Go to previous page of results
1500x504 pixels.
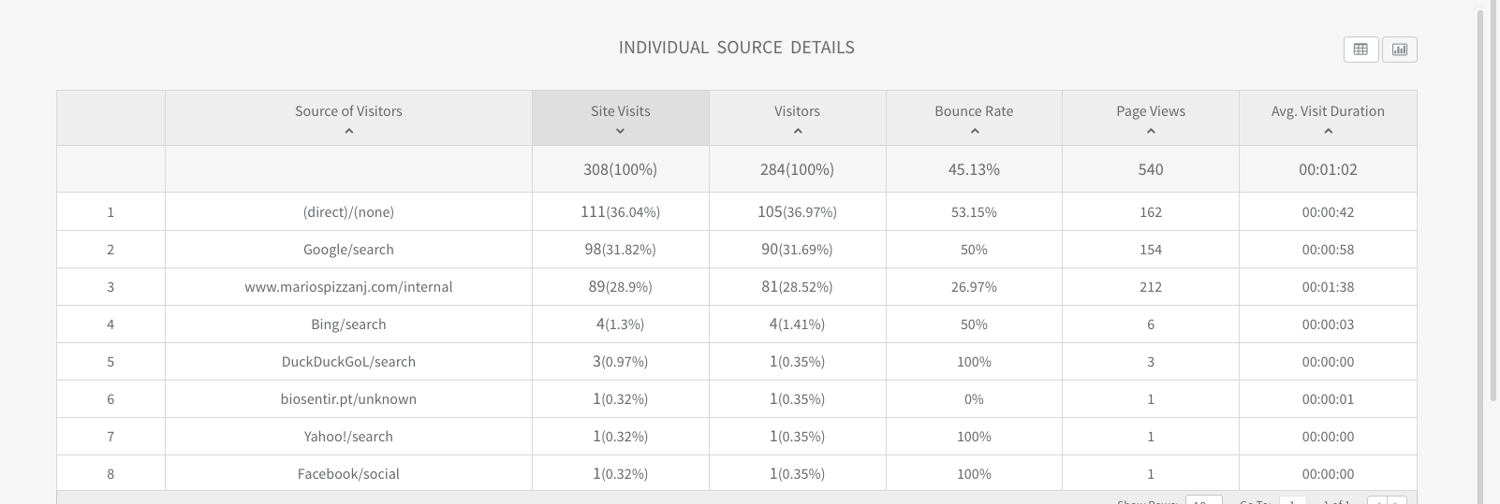(x=1376, y=500)
